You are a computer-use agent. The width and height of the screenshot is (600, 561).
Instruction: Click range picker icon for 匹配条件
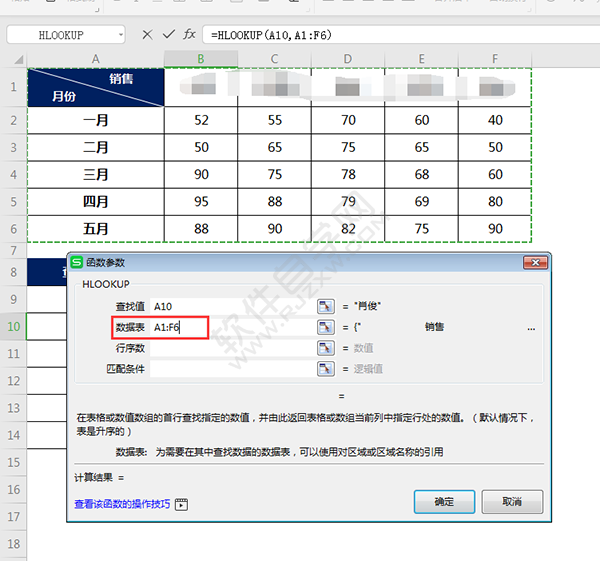(x=326, y=369)
